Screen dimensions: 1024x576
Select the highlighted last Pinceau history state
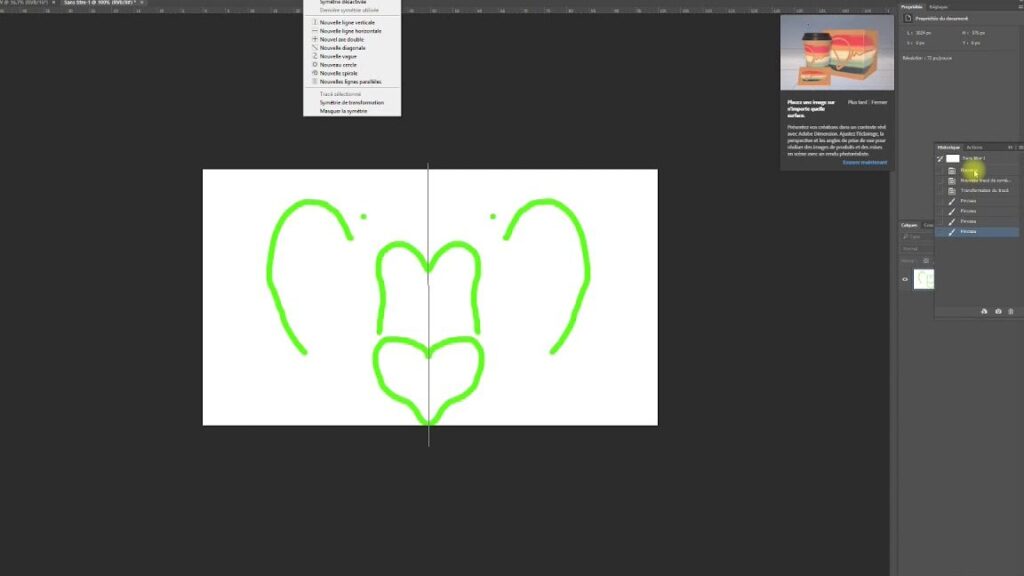[x=976, y=232]
